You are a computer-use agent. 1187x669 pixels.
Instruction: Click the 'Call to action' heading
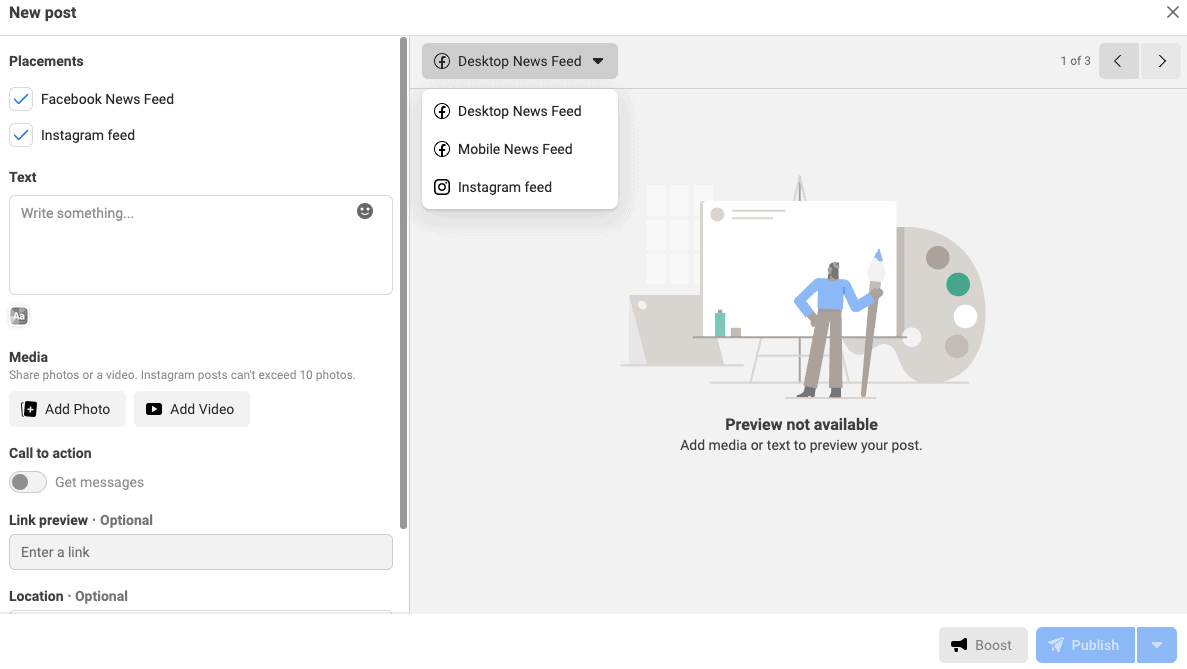(x=50, y=453)
